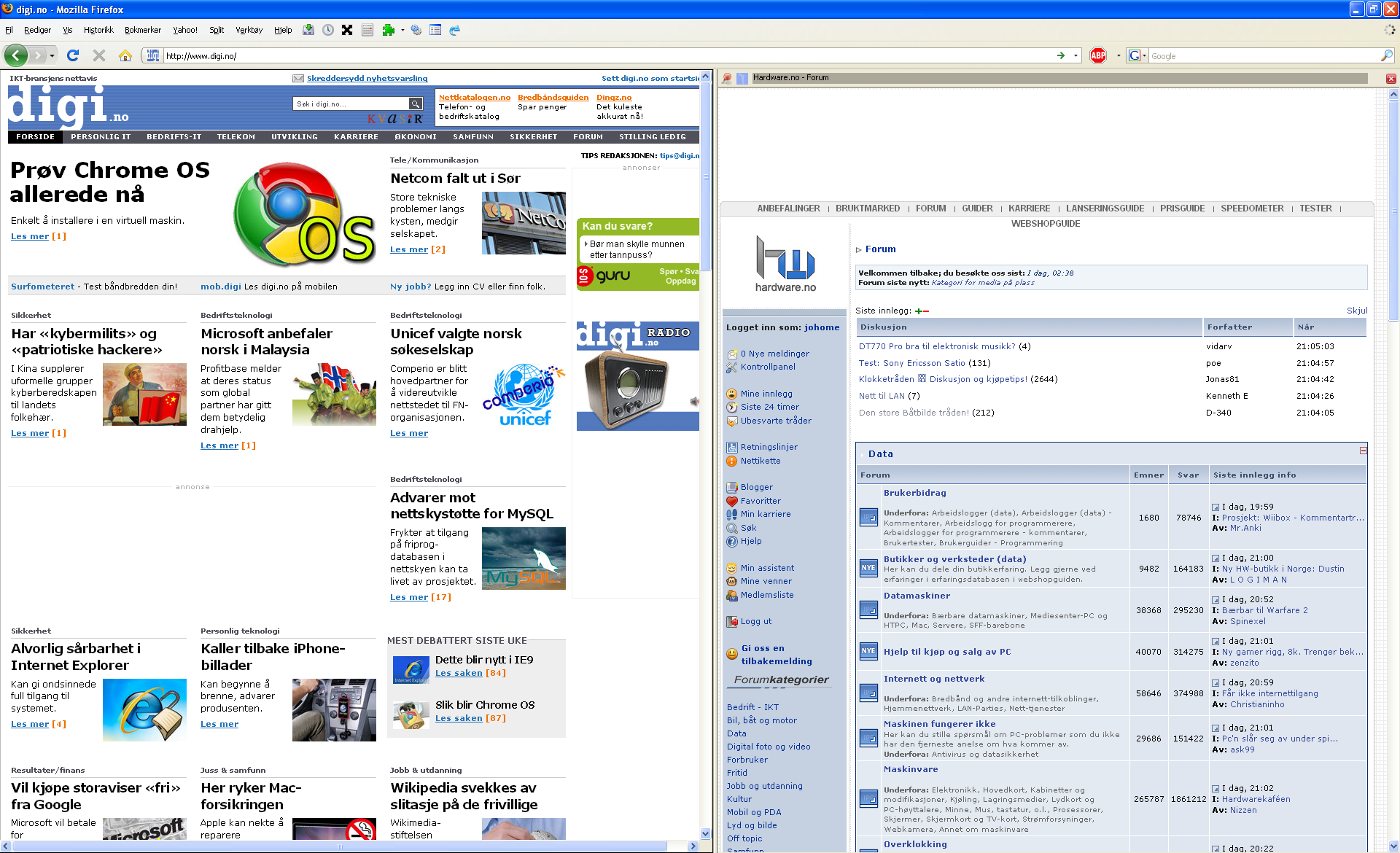Click the Google search input field
1400x853 pixels.
pos(1264,55)
